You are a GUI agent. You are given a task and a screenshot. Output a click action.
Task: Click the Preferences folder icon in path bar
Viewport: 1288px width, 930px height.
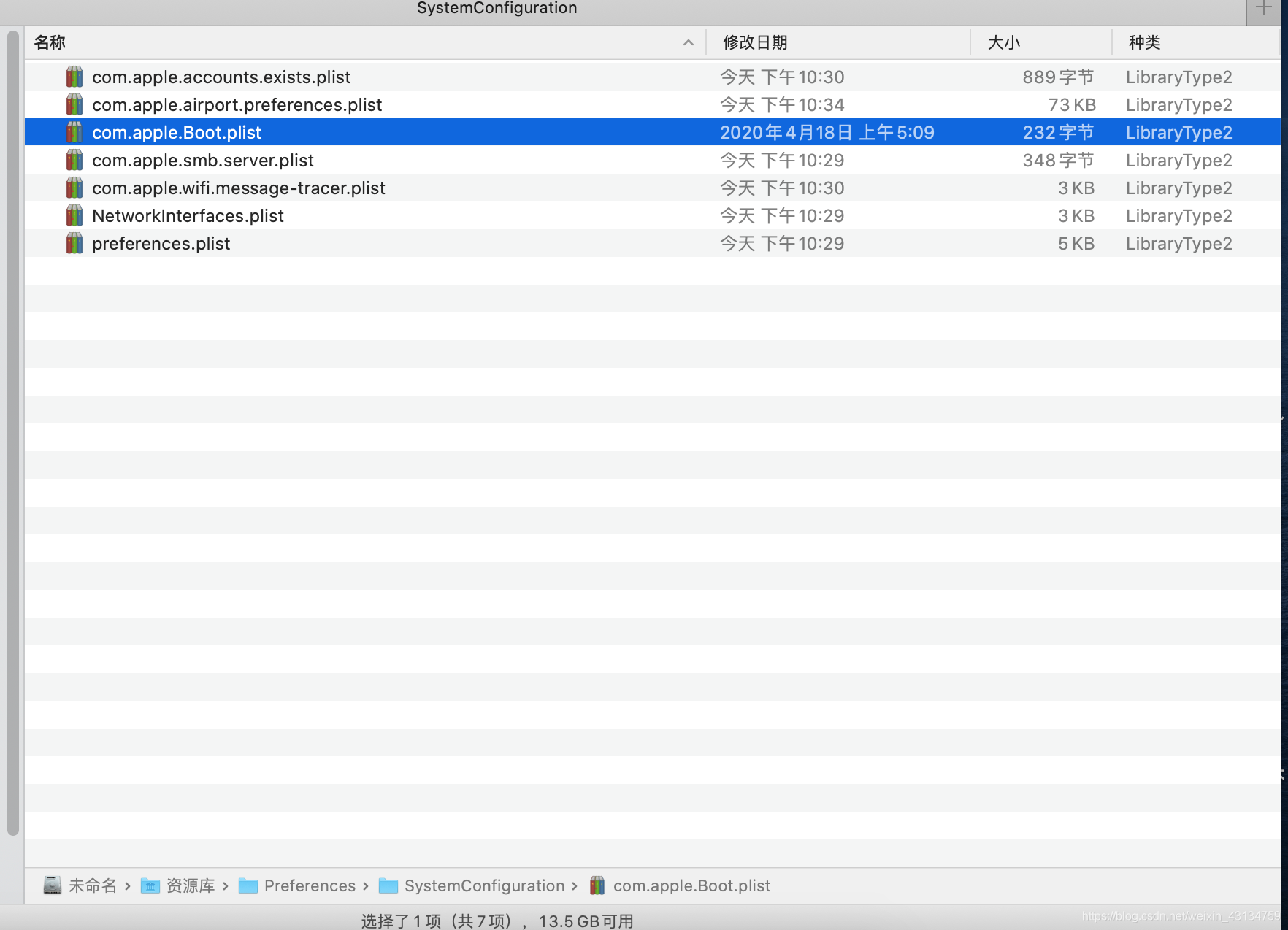point(248,885)
